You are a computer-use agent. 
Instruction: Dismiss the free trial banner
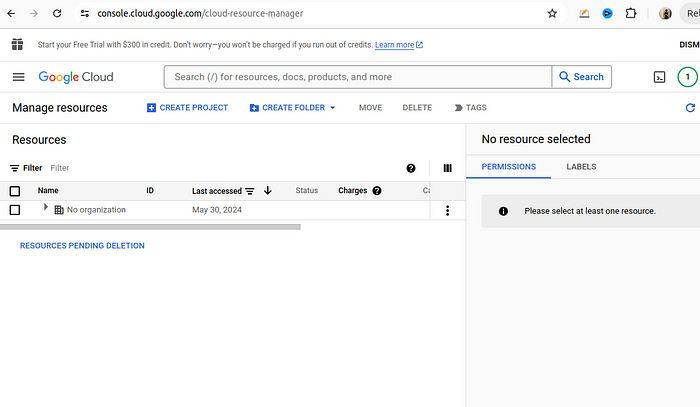tap(689, 45)
